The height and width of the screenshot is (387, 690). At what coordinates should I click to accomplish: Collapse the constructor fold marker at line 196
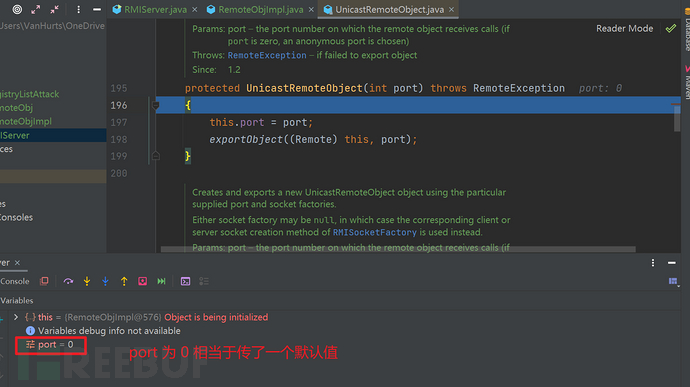pyautogui.click(x=155, y=105)
